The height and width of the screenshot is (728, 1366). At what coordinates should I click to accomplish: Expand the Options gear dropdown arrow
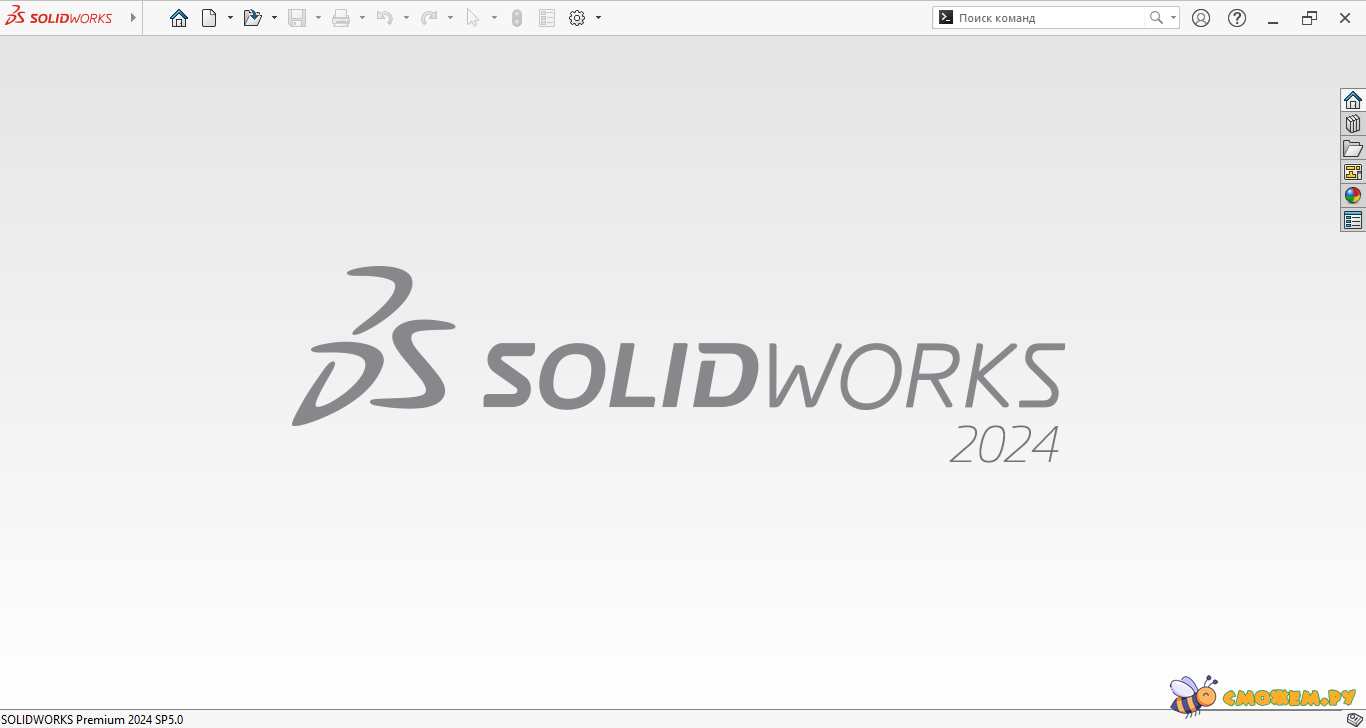coord(598,18)
